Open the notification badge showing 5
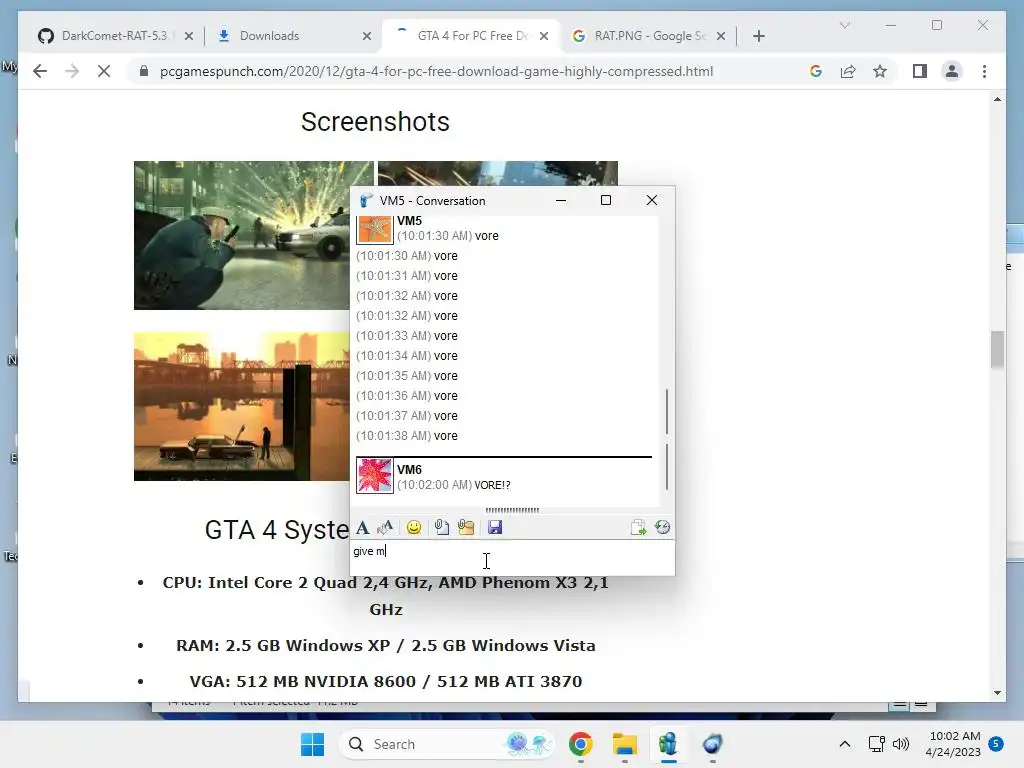The width and height of the screenshot is (1024, 768). [x=996, y=743]
